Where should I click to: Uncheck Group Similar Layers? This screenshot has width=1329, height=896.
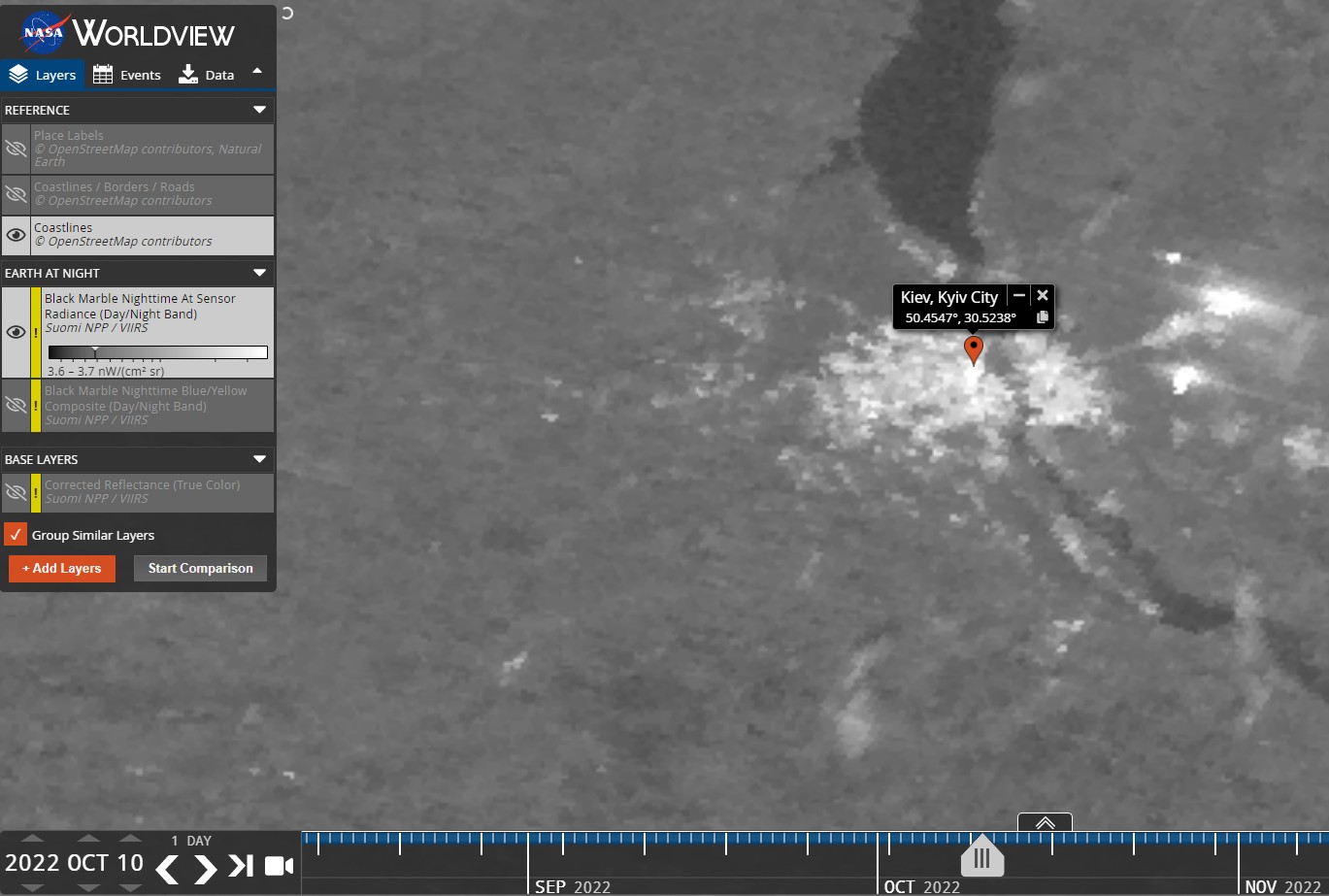point(16,535)
